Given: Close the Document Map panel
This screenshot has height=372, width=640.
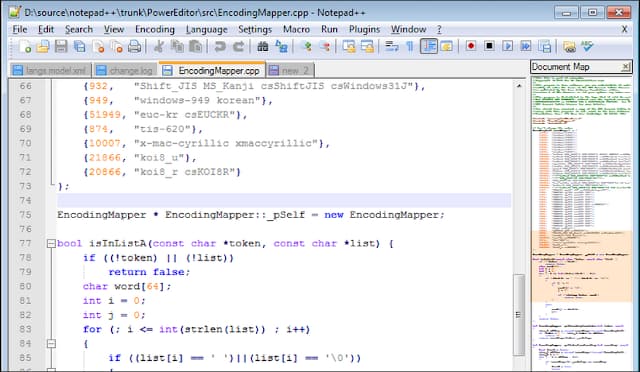Looking at the screenshot, I should pyautogui.click(x=626, y=67).
